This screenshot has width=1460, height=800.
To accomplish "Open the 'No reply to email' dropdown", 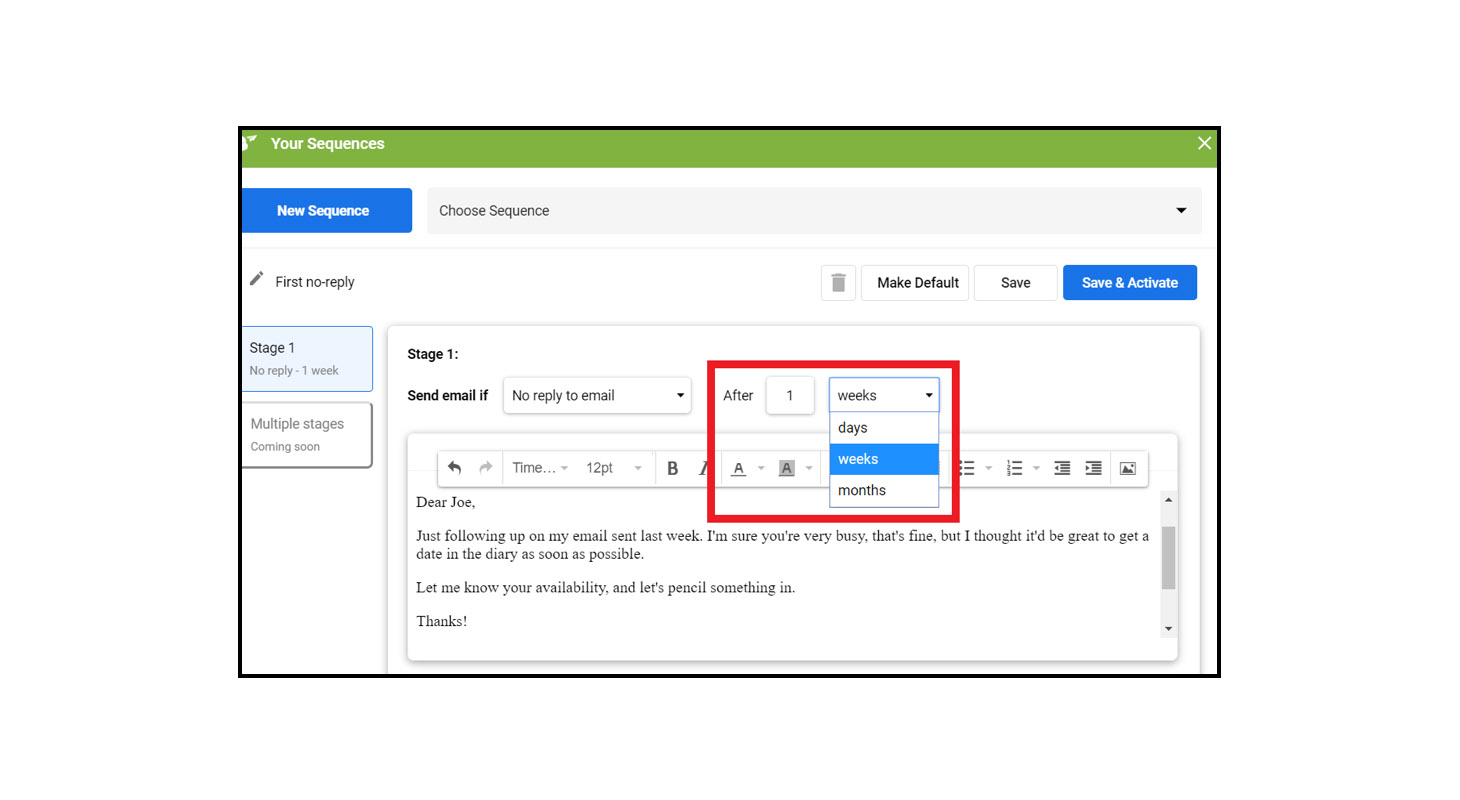I will [597, 395].
